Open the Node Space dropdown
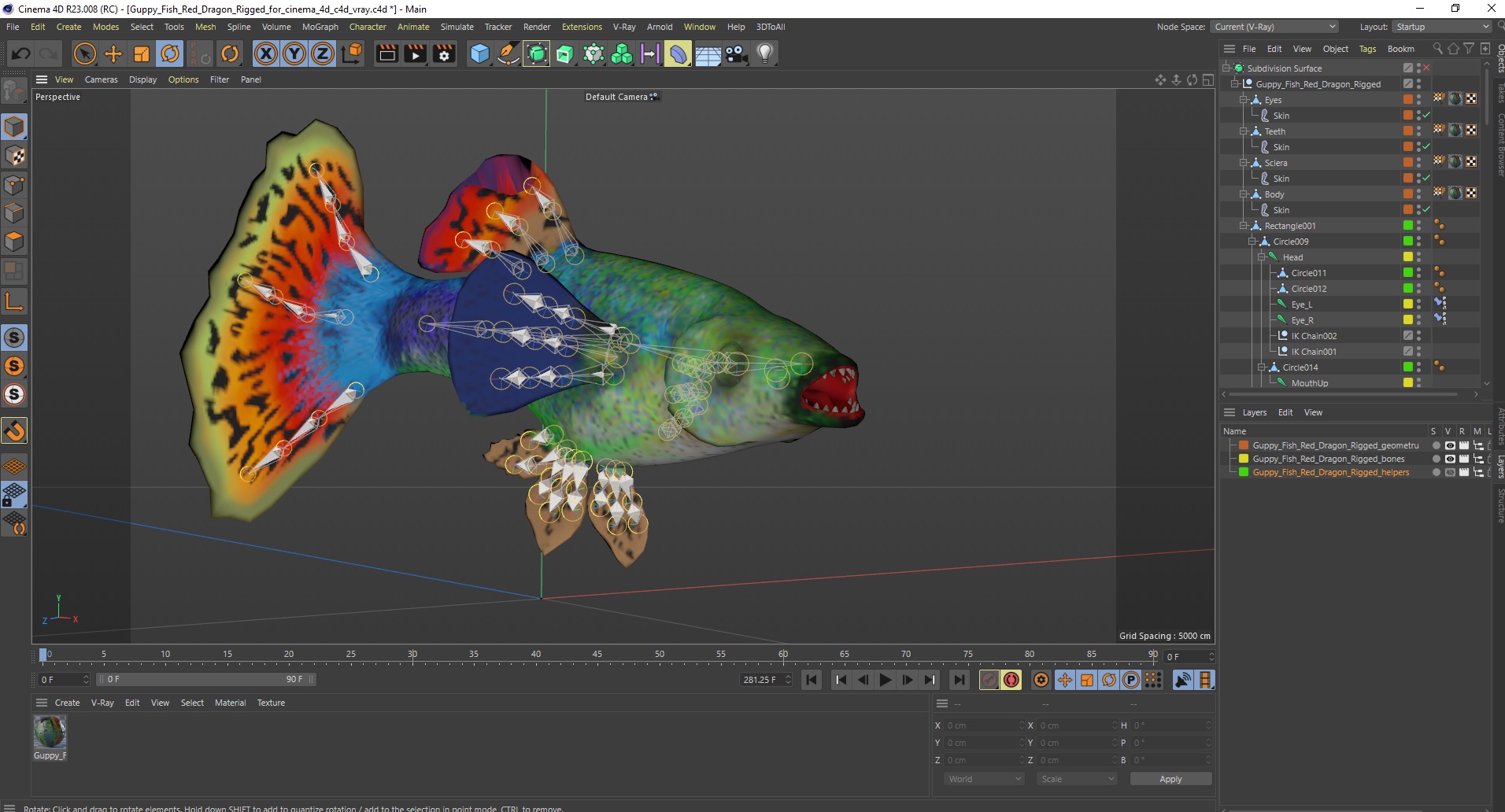 tap(1274, 27)
